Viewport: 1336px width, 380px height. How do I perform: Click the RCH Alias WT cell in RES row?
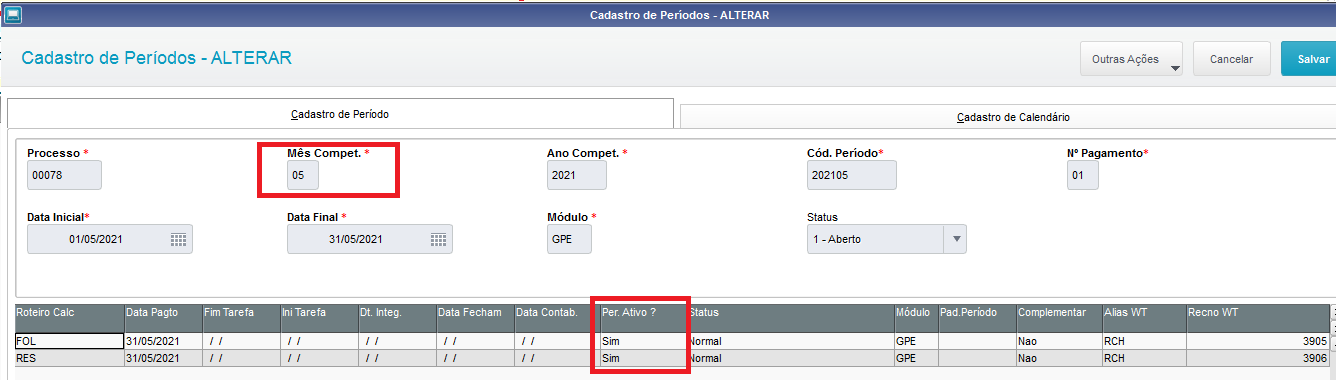pos(1144,357)
